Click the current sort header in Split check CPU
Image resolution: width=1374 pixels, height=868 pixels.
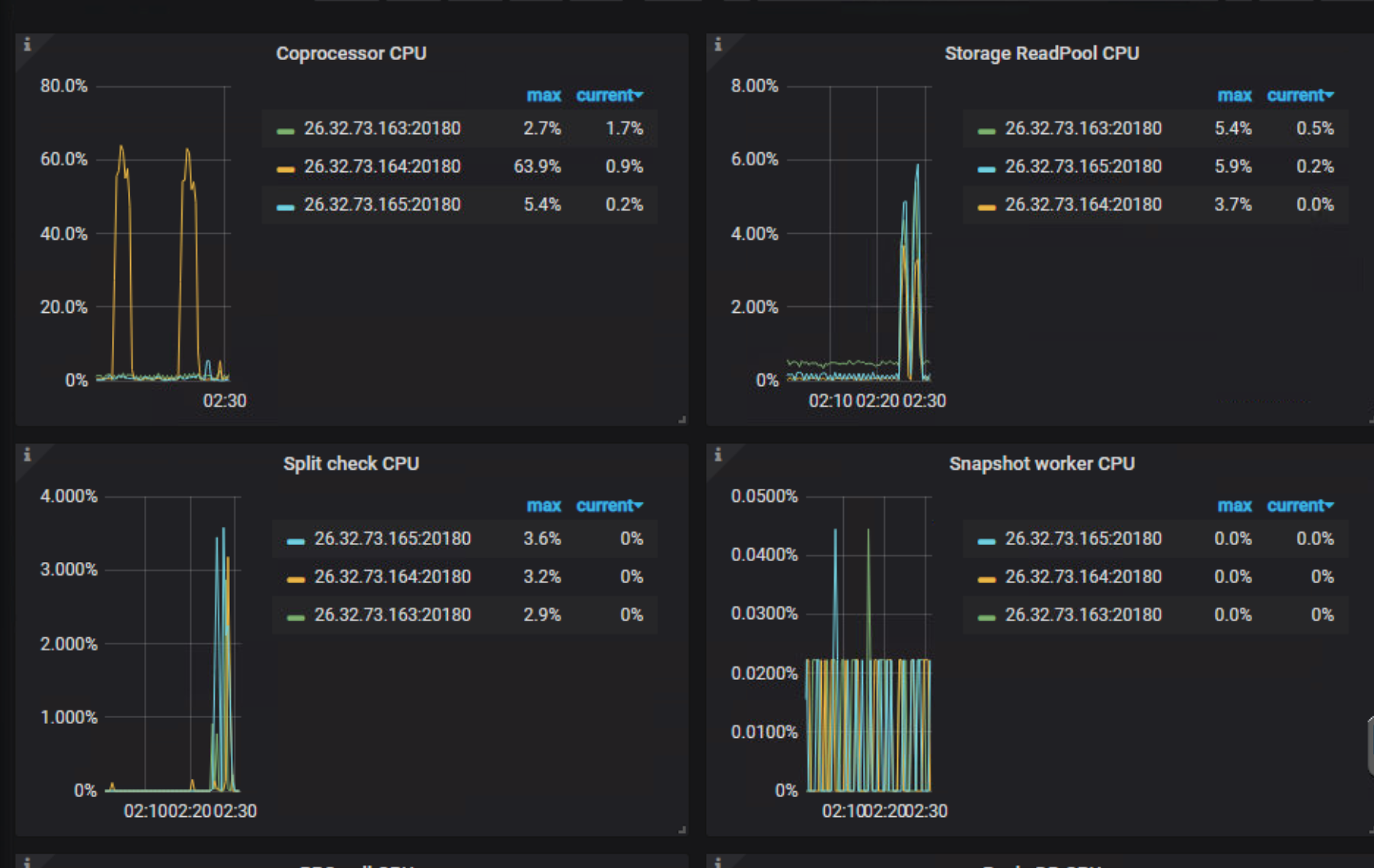pyautogui.click(x=604, y=505)
